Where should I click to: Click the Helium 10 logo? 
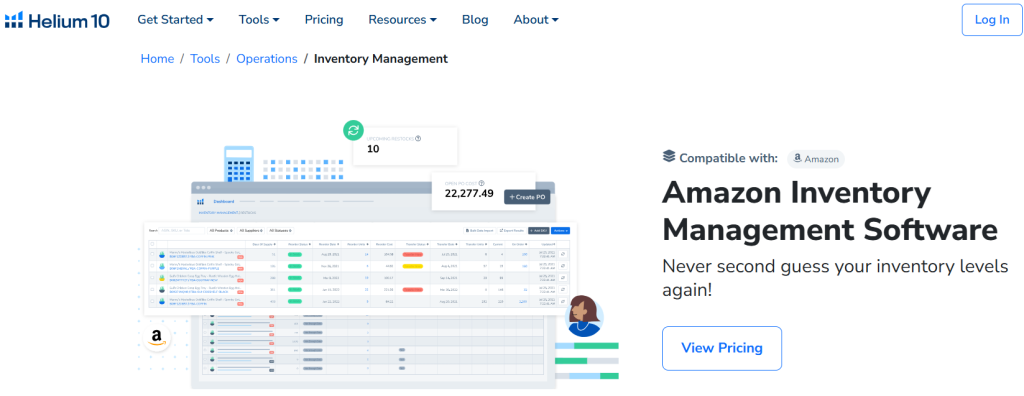point(57,20)
